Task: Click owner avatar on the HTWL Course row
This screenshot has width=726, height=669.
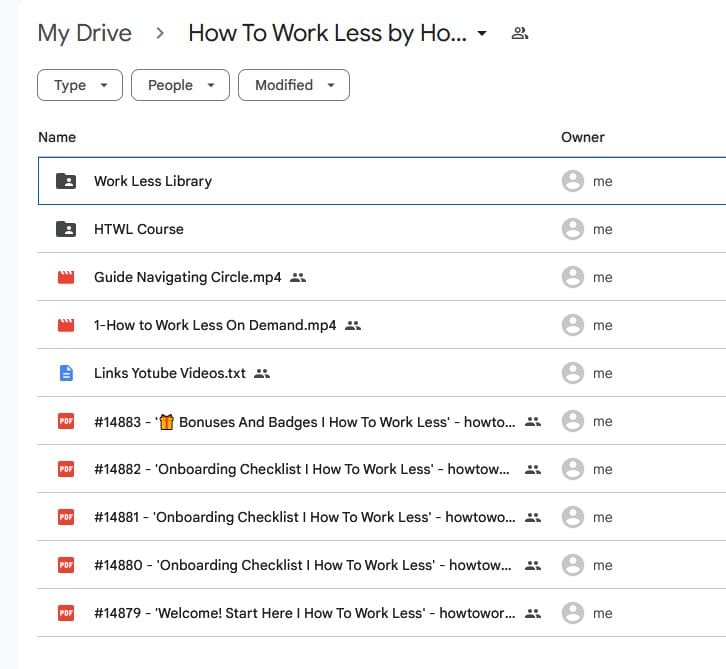Action: click(x=572, y=229)
